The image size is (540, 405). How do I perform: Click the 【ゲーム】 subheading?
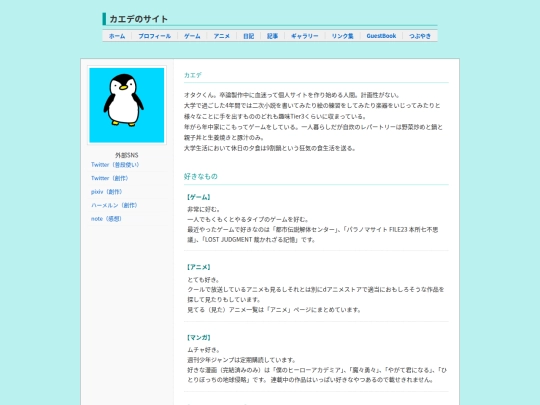pyautogui.click(x=199, y=197)
